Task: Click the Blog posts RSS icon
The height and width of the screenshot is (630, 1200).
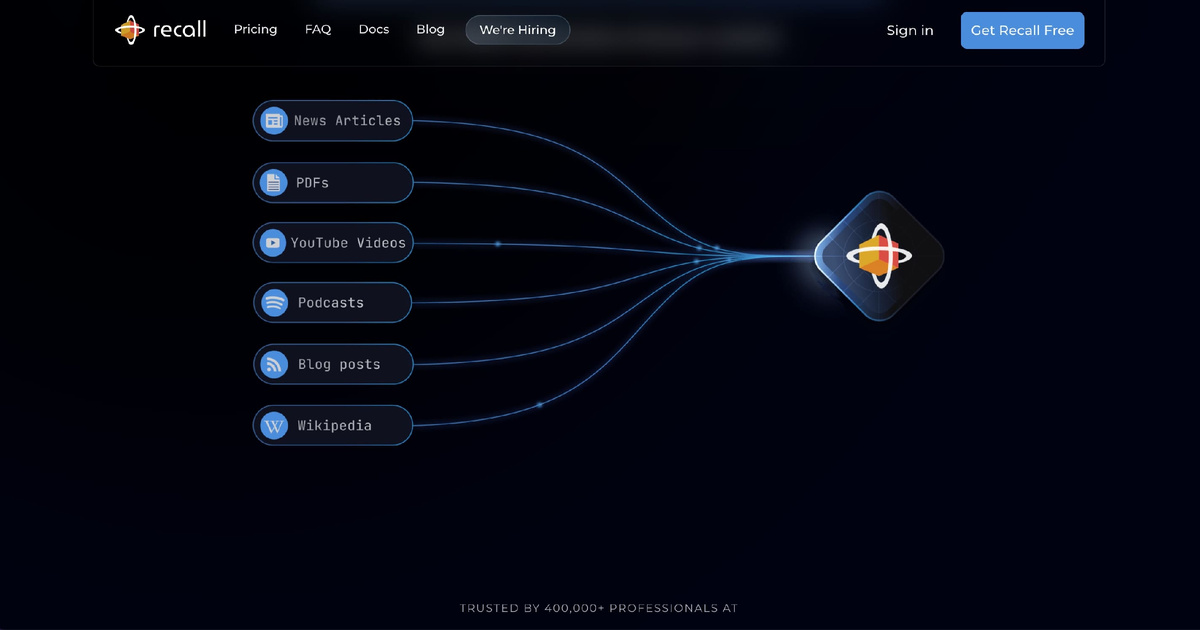Action: [x=273, y=365]
